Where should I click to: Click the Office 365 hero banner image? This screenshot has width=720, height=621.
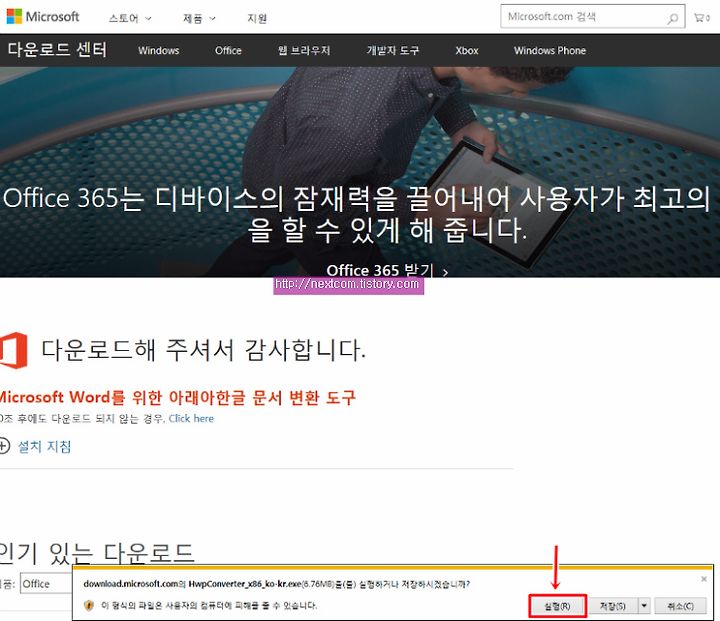click(360, 172)
